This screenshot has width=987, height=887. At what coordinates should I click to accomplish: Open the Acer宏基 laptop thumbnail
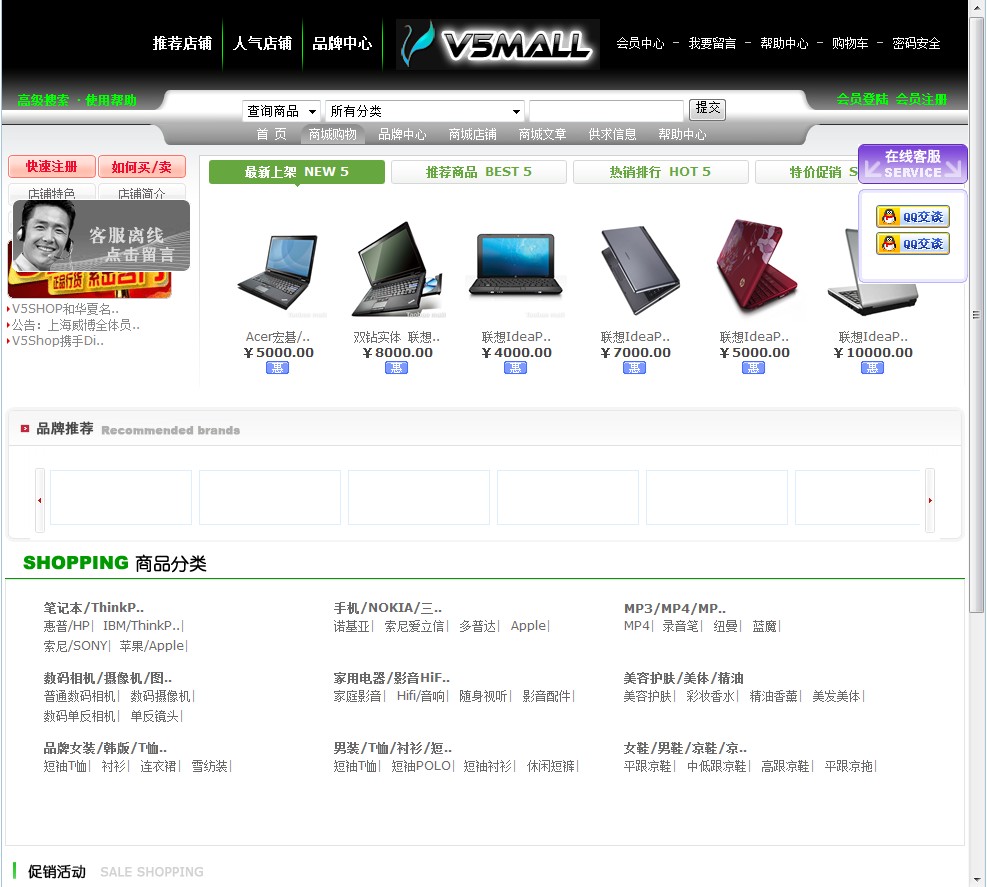pyautogui.click(x=278, y=271)
